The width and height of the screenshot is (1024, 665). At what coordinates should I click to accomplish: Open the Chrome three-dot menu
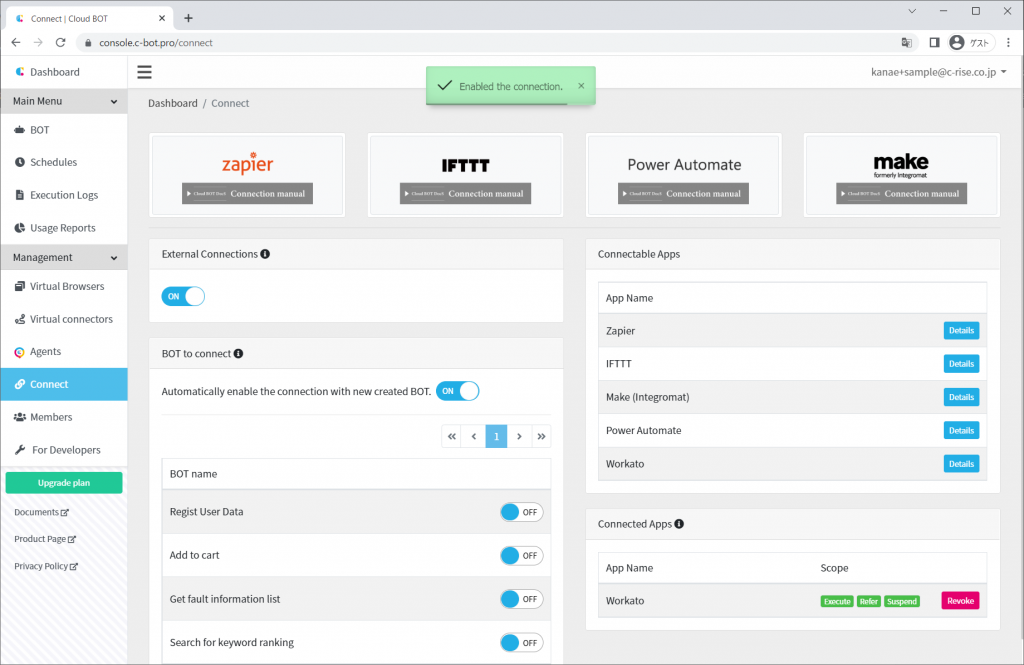tap(1008, 42)
